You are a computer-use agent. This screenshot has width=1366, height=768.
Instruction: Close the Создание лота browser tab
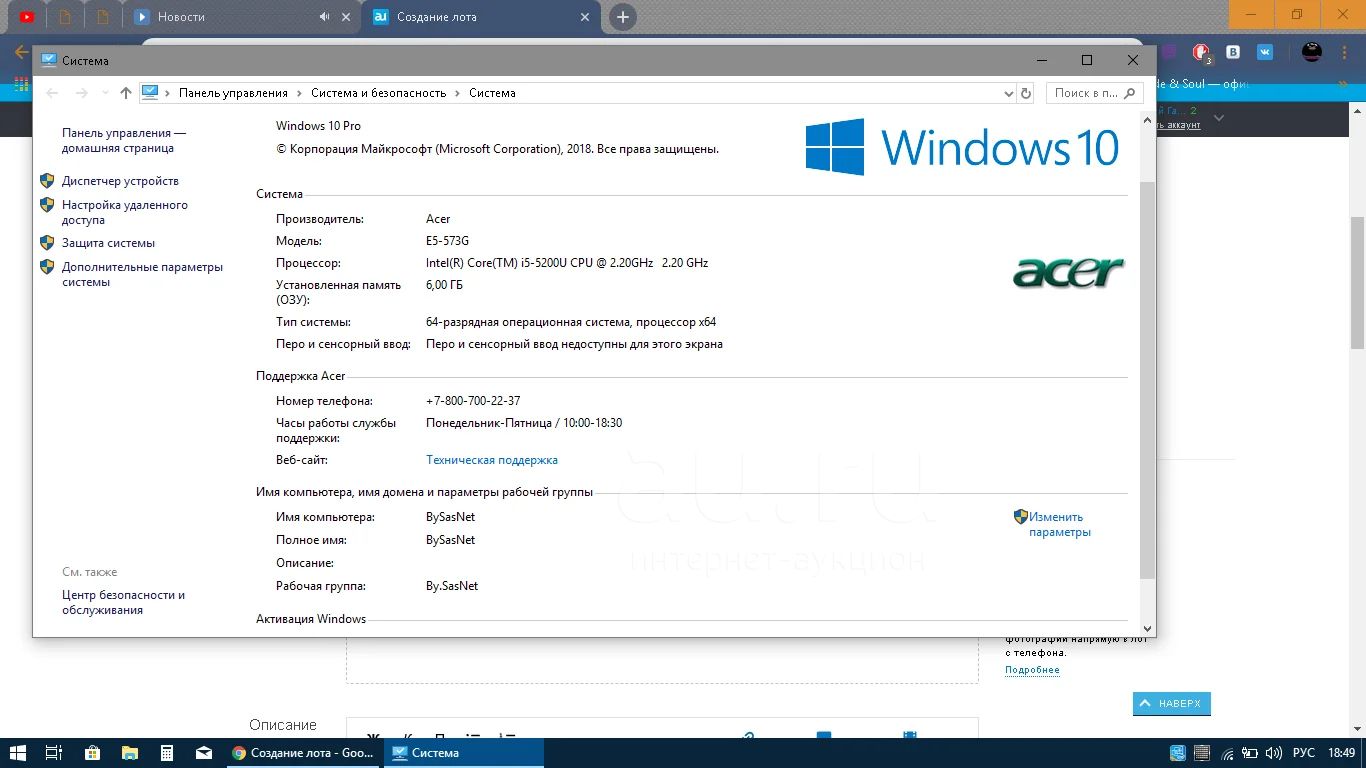[x=586, y=17]
